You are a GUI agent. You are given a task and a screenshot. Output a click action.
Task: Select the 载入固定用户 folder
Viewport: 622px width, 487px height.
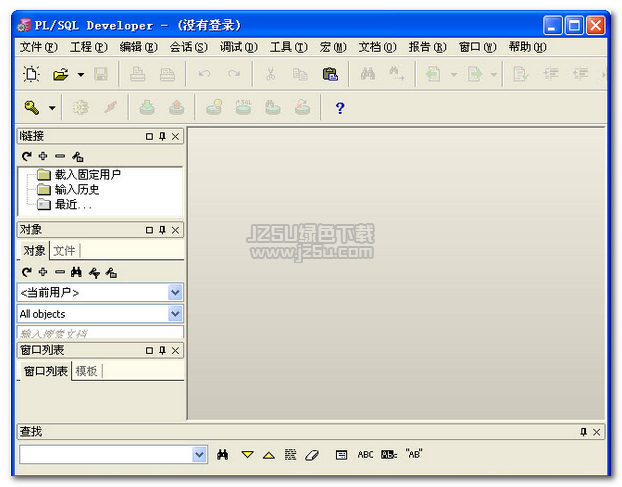point(87,174)
